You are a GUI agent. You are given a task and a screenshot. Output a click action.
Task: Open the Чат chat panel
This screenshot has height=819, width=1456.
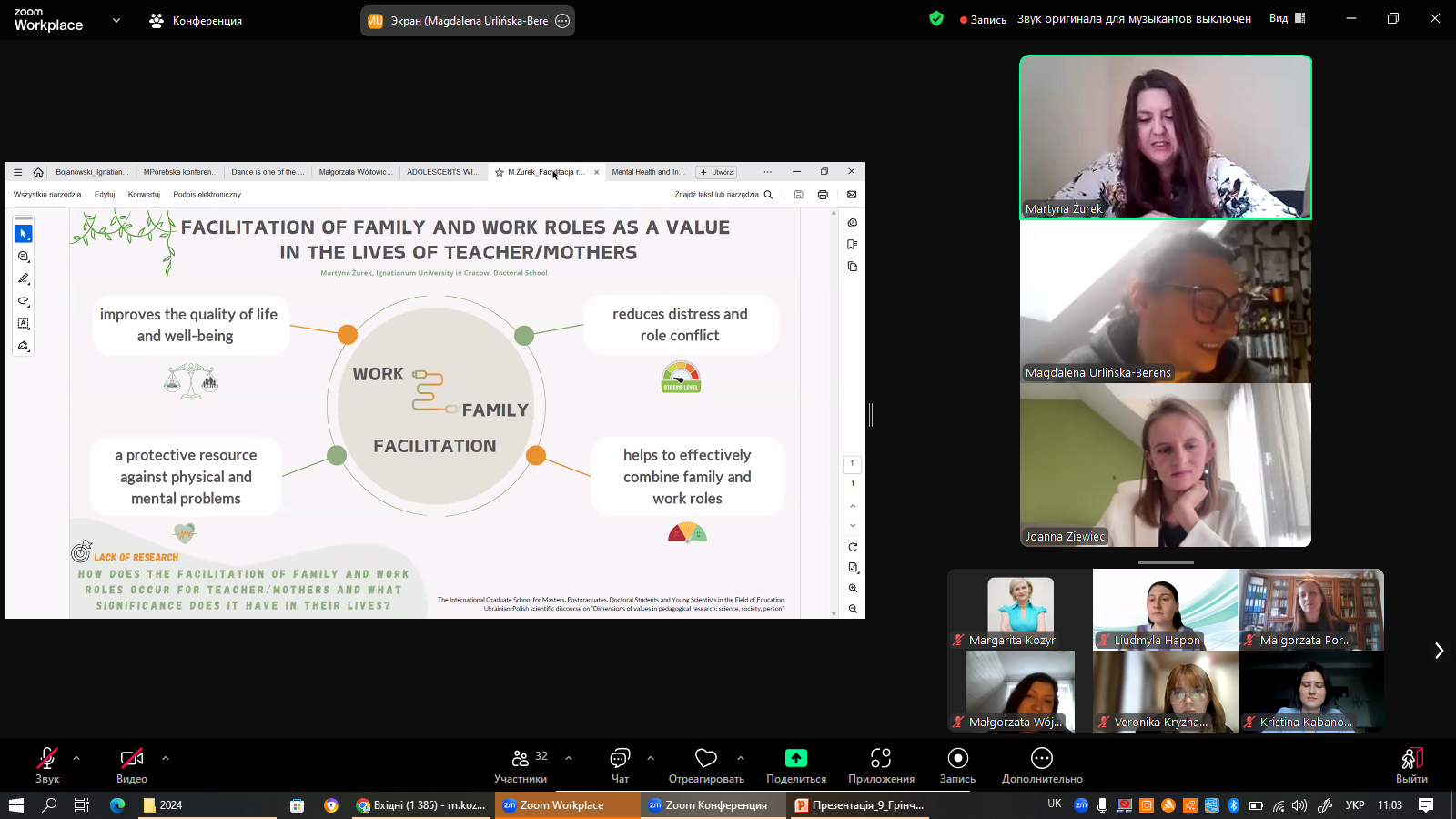[x=620, y=764]
